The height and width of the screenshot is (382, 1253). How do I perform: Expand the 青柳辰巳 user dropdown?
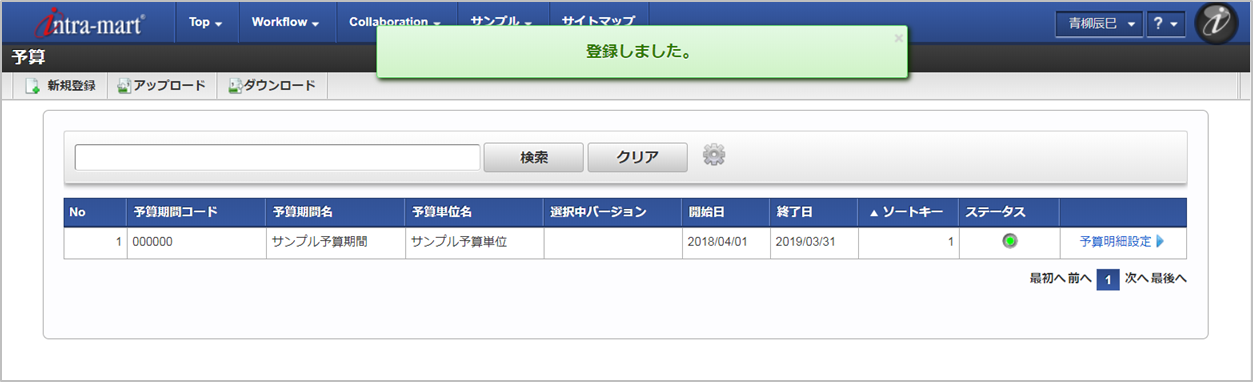[x=1099, y=24]
